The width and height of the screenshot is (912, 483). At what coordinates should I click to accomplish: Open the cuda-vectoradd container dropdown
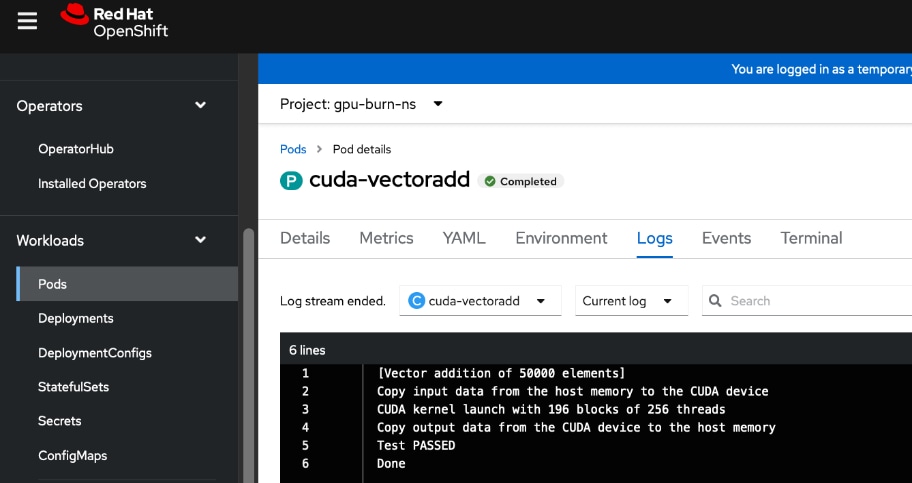click(480, 301)
